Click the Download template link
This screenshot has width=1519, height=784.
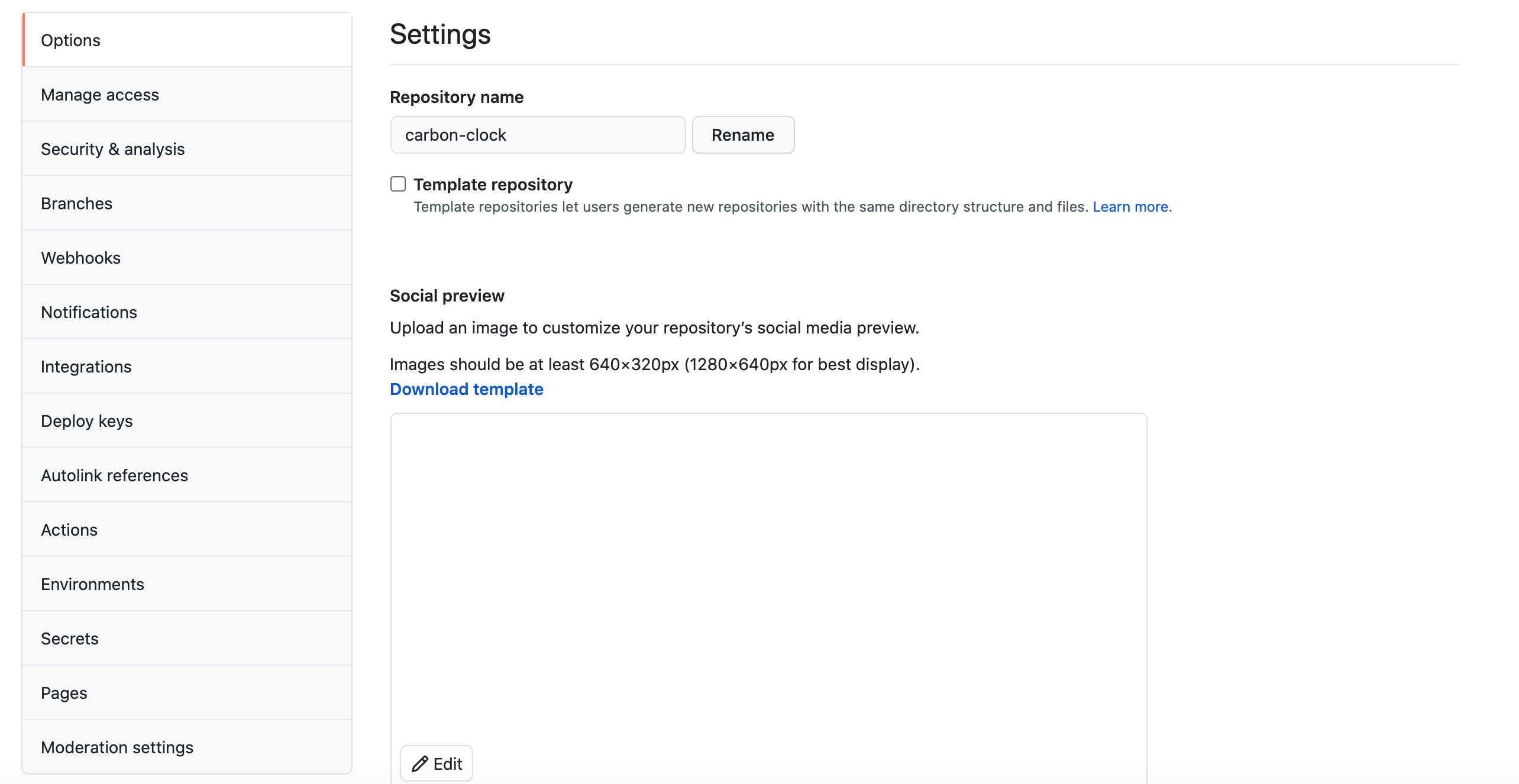coord(466,389)
